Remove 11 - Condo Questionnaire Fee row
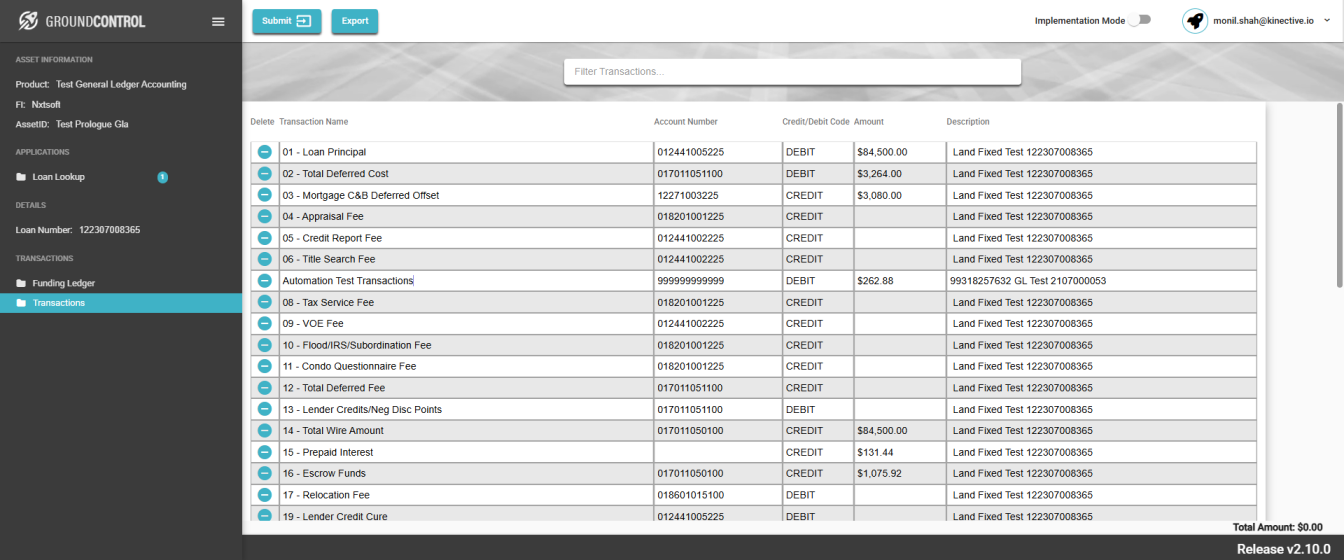 click(x=265, y=366)
